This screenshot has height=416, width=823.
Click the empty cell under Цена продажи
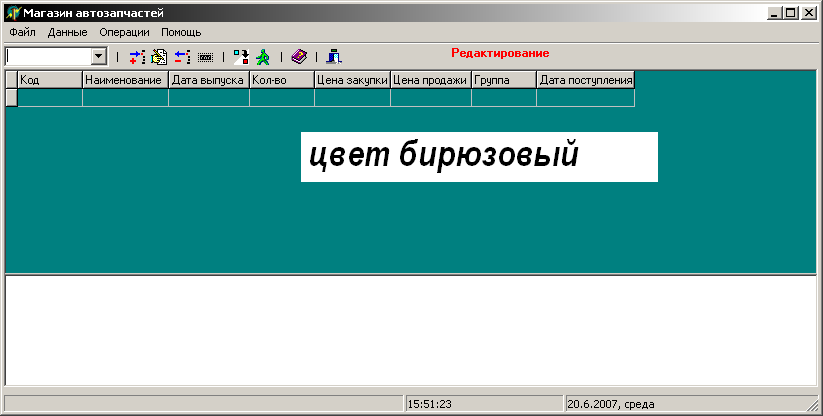click(430, 98)
